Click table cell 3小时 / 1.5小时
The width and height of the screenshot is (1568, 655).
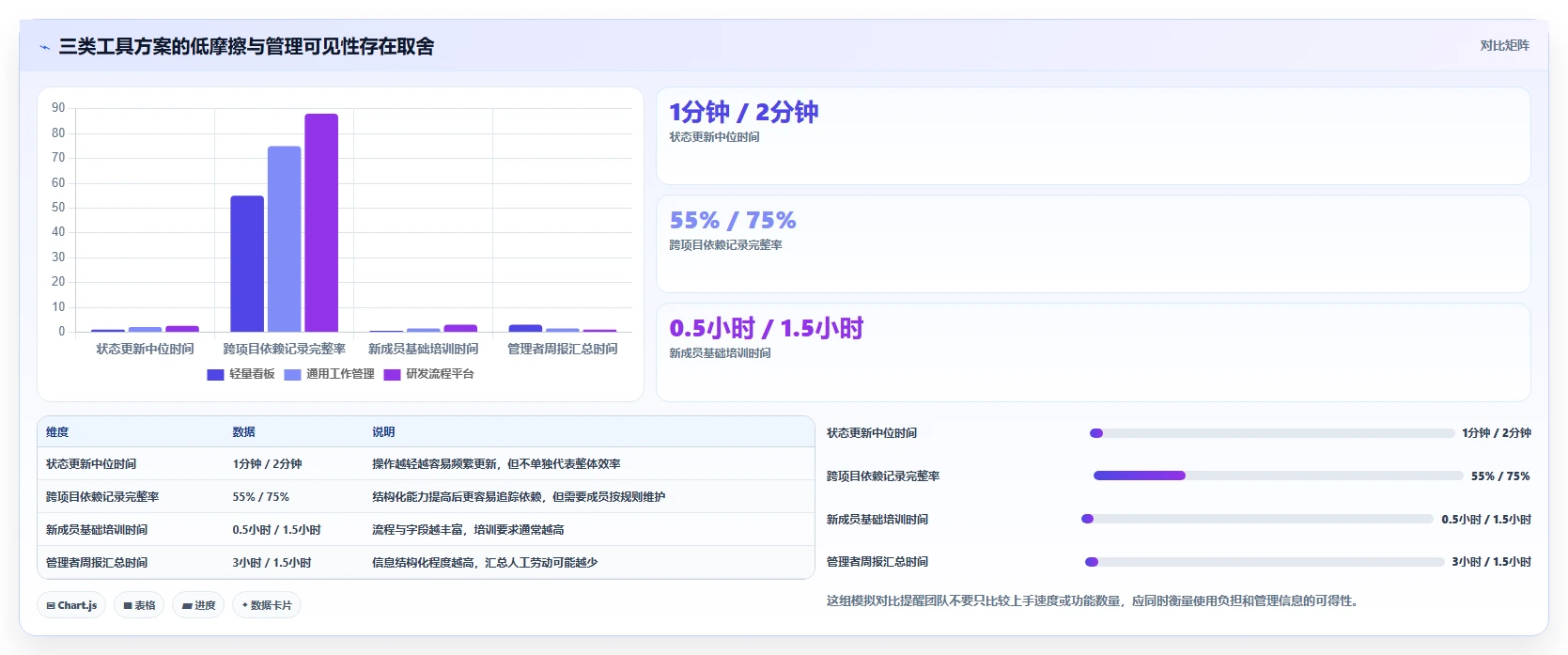pyautogui.click(x=272, y=563)
